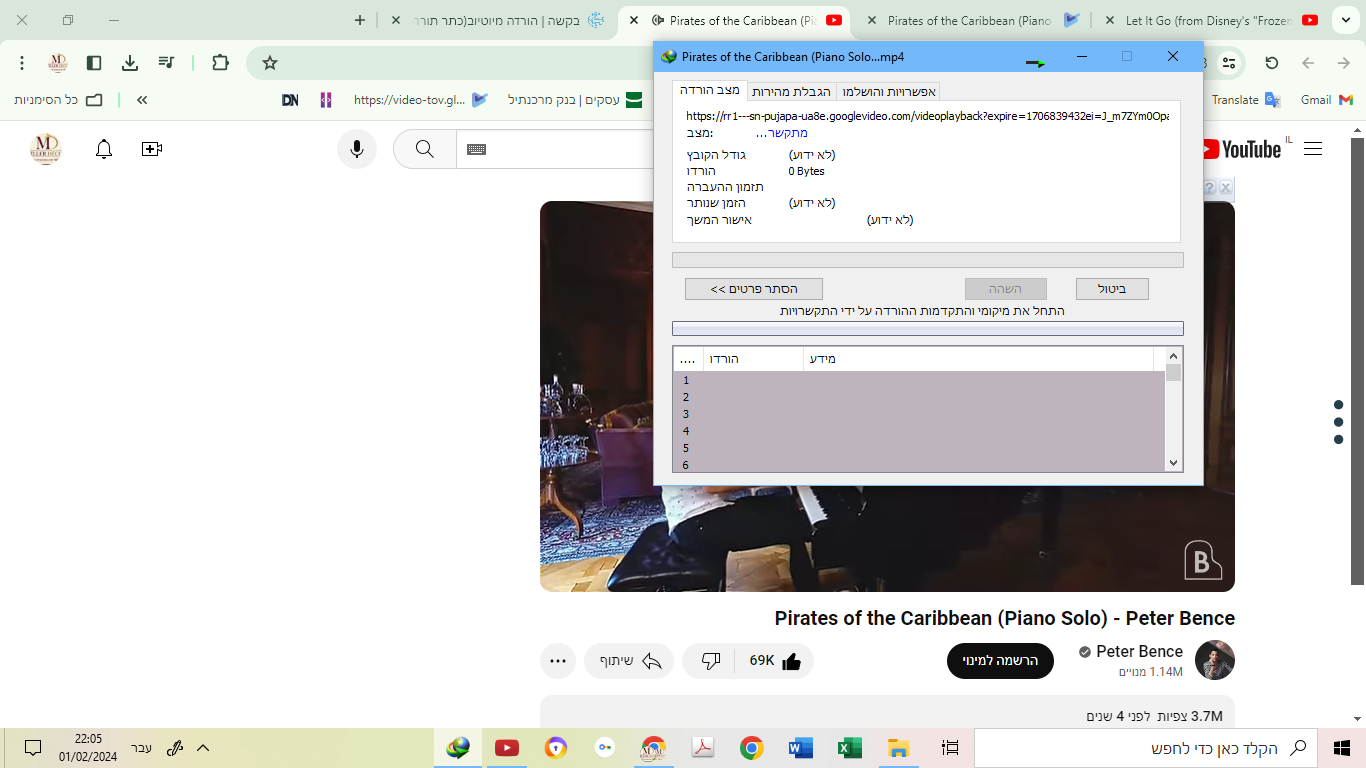
Task: Switch to the מצב הורדה tab
Action: click(x=709, y=90)
